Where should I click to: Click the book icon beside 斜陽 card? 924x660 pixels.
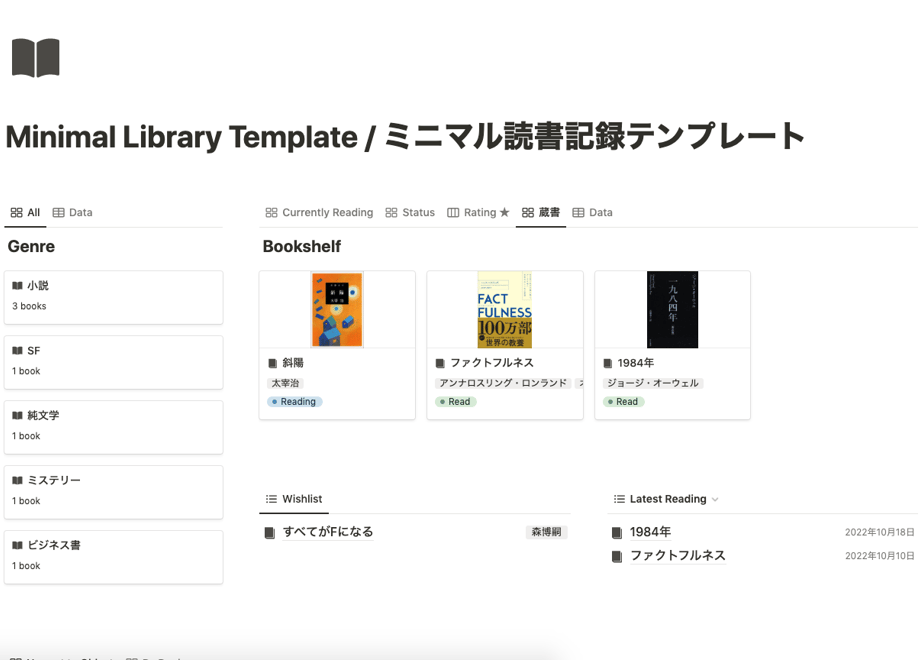click(x=272, y=363)
